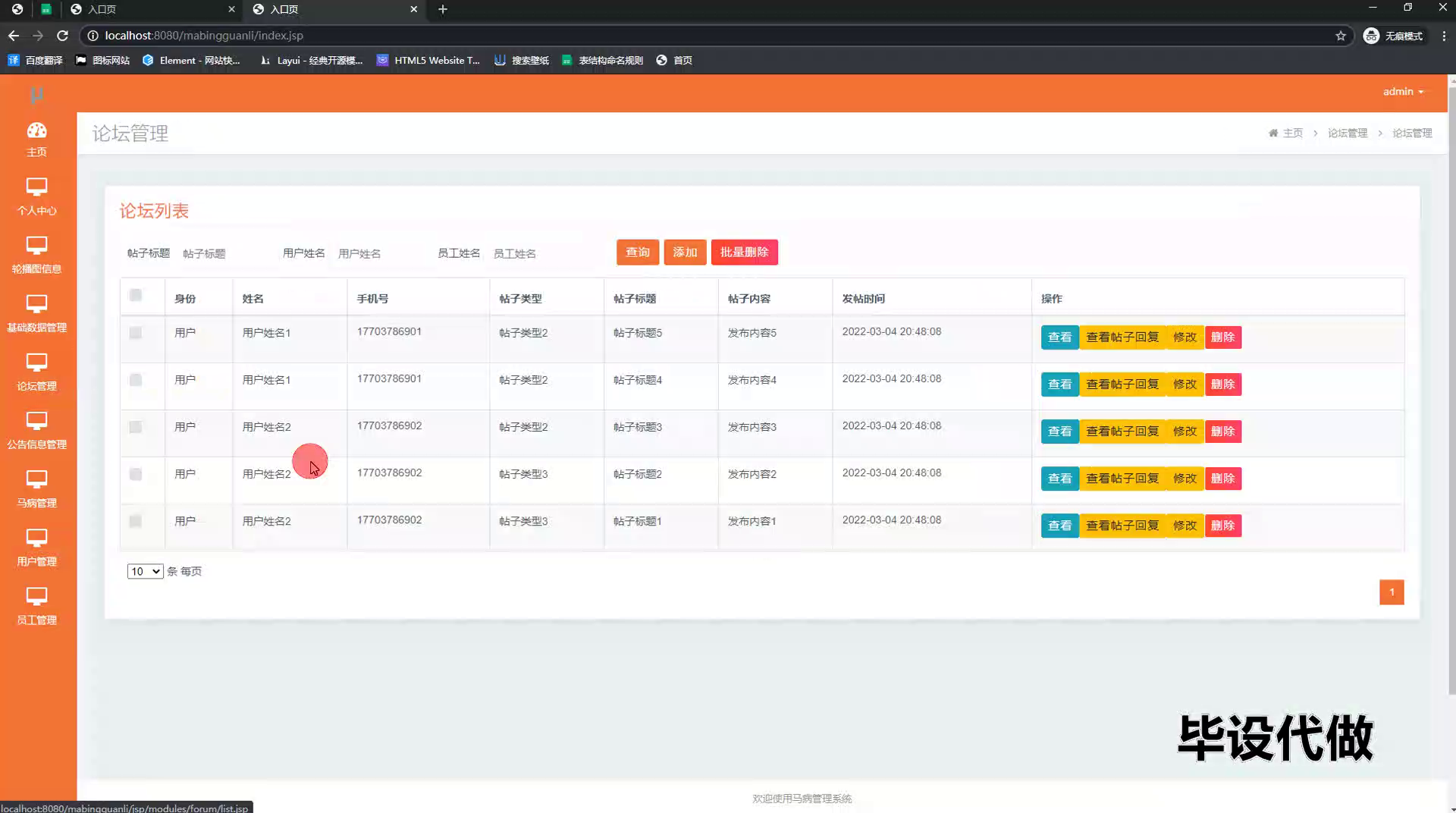The image size is (1456, 813).
Task: Close the active 入口页 tab
Action: click(413, 9)
